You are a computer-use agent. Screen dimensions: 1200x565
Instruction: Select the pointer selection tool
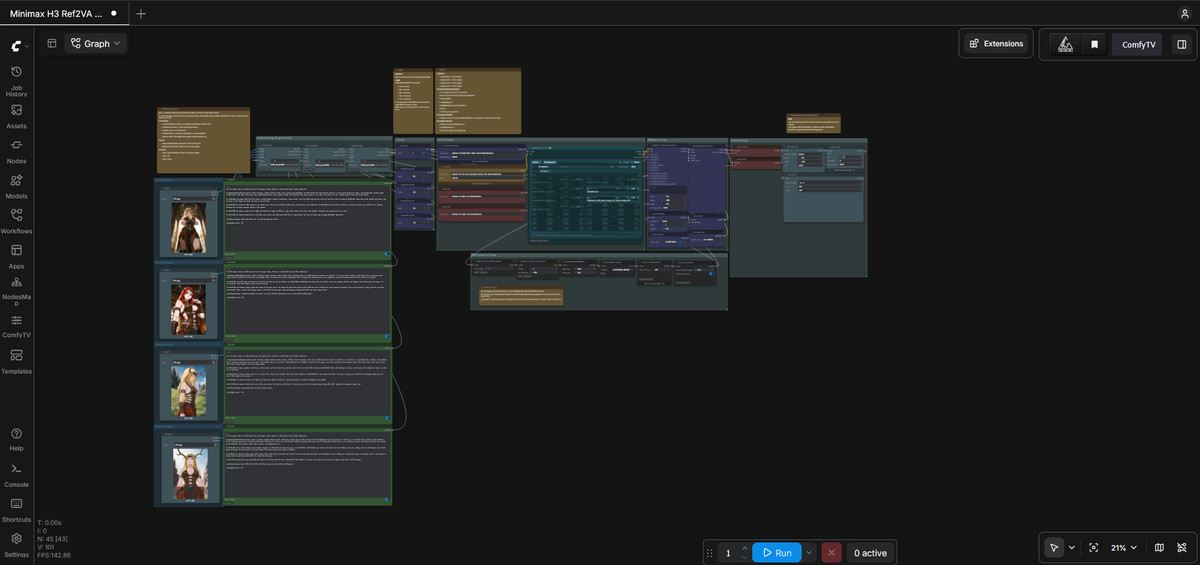[1054, 548]
